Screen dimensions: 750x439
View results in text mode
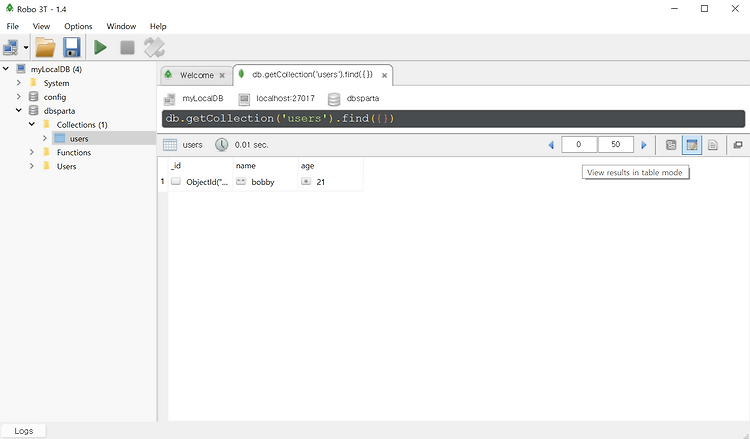click(x=713, y=145)
